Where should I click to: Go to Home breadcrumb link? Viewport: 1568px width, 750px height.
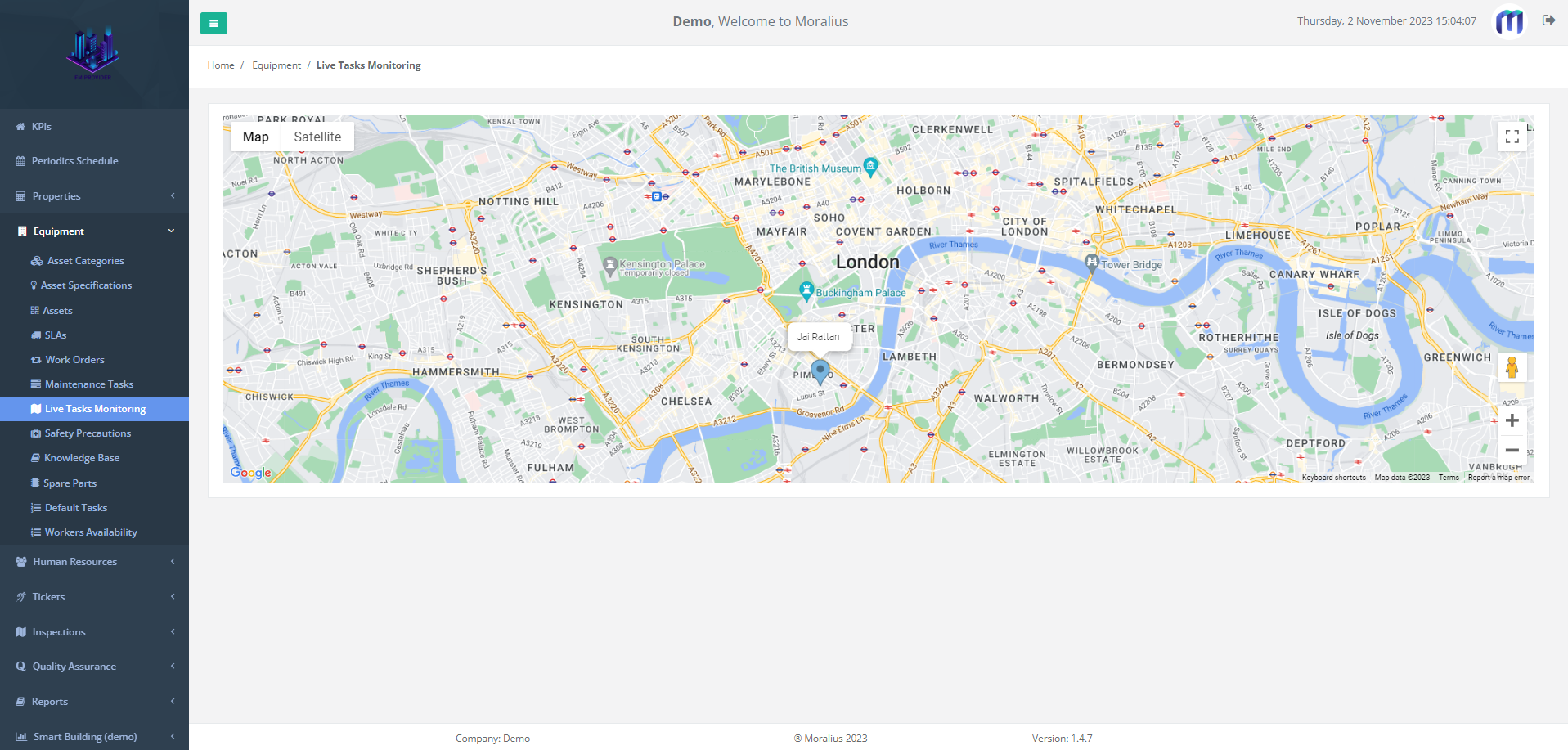221,65
